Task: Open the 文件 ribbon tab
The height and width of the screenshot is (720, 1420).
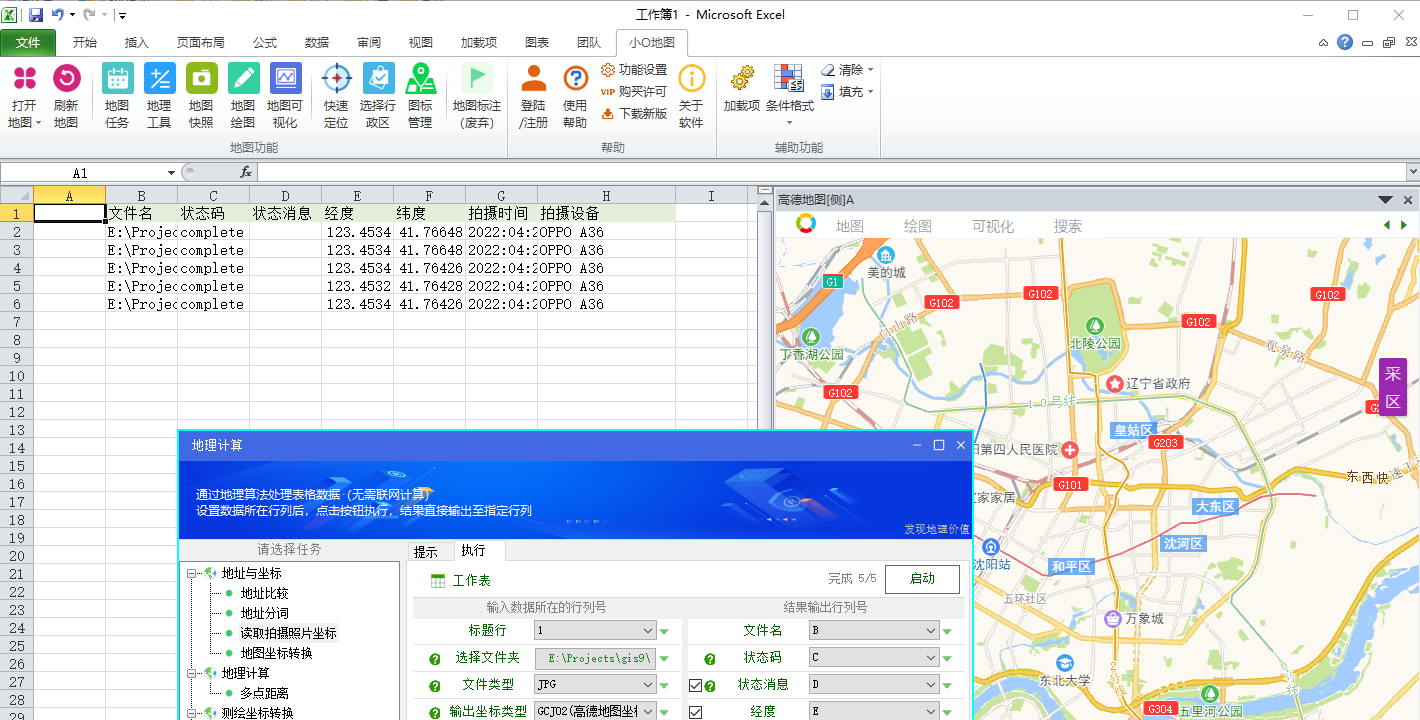Action: (28, 43)
